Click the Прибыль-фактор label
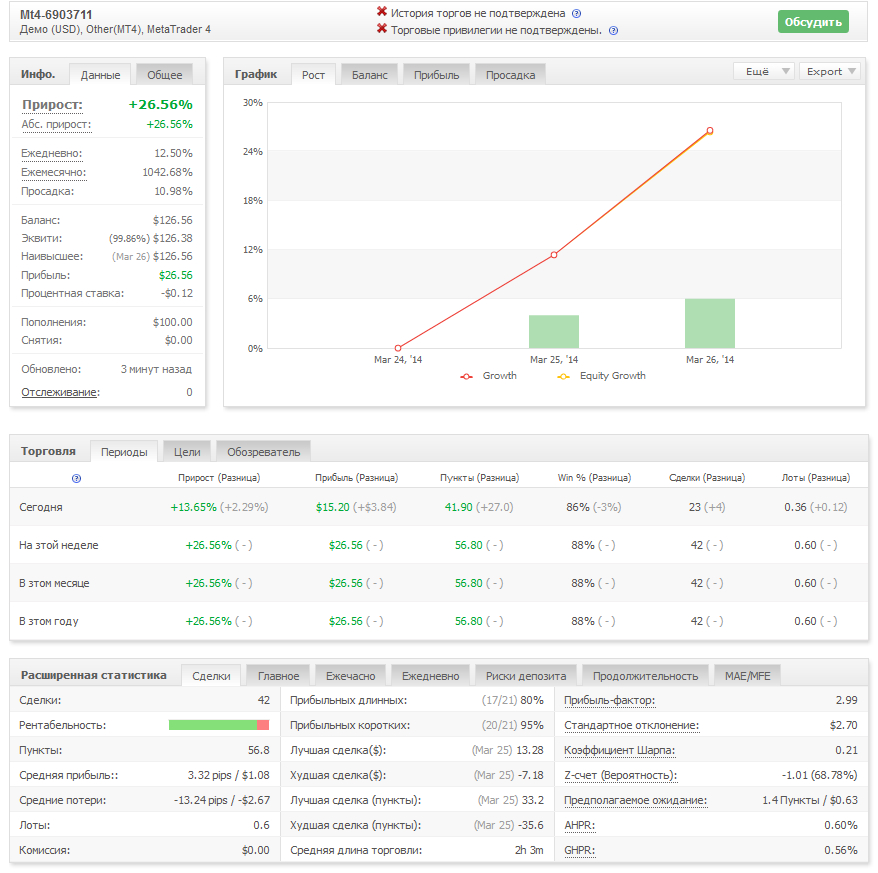The height and width of the screenshot is (873, 878). coord(609,700)
